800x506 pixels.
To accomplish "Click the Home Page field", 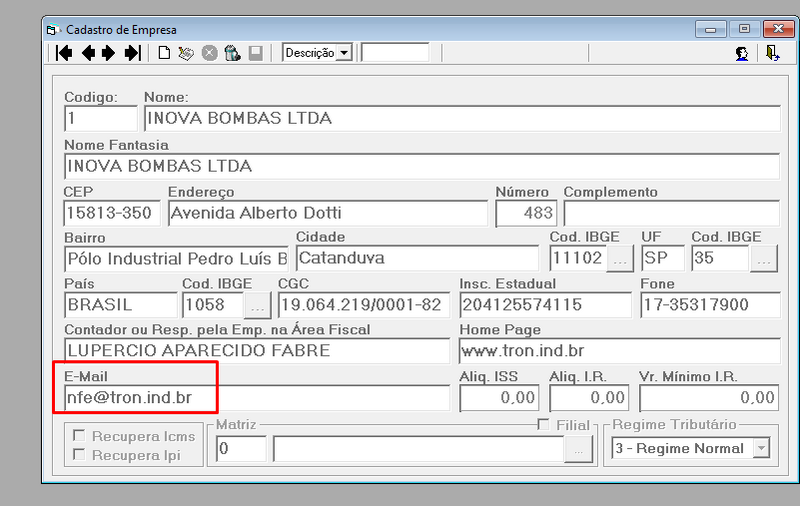I will (620, 351).
